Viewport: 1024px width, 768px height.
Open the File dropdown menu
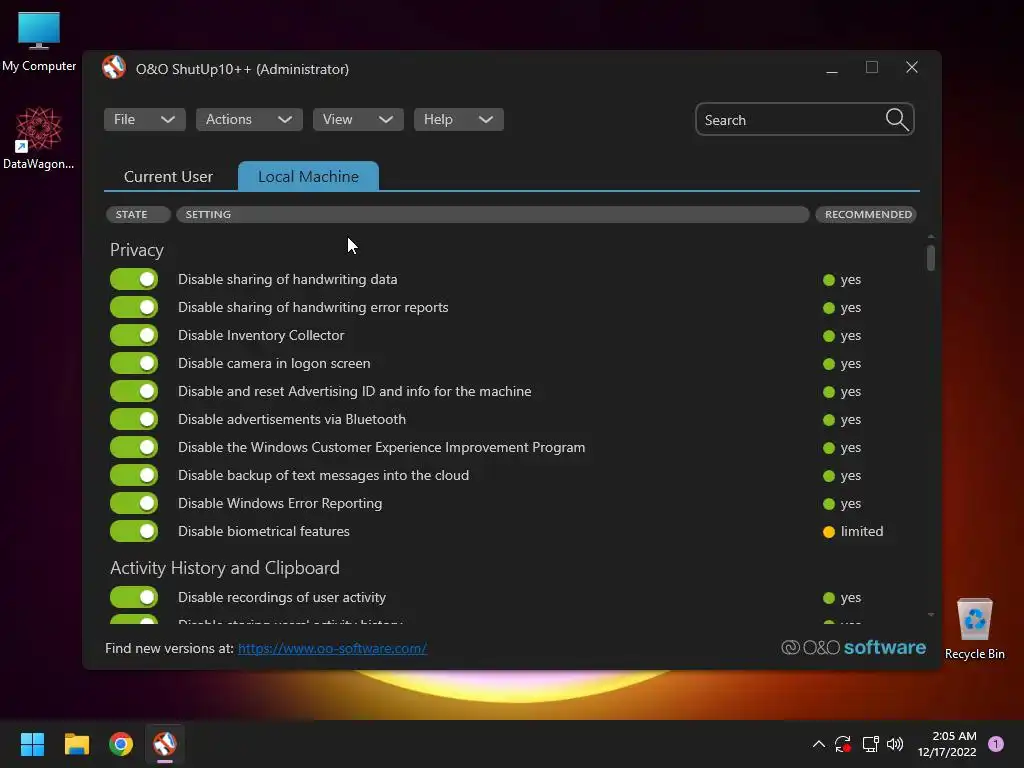click(x=144, y=120)
